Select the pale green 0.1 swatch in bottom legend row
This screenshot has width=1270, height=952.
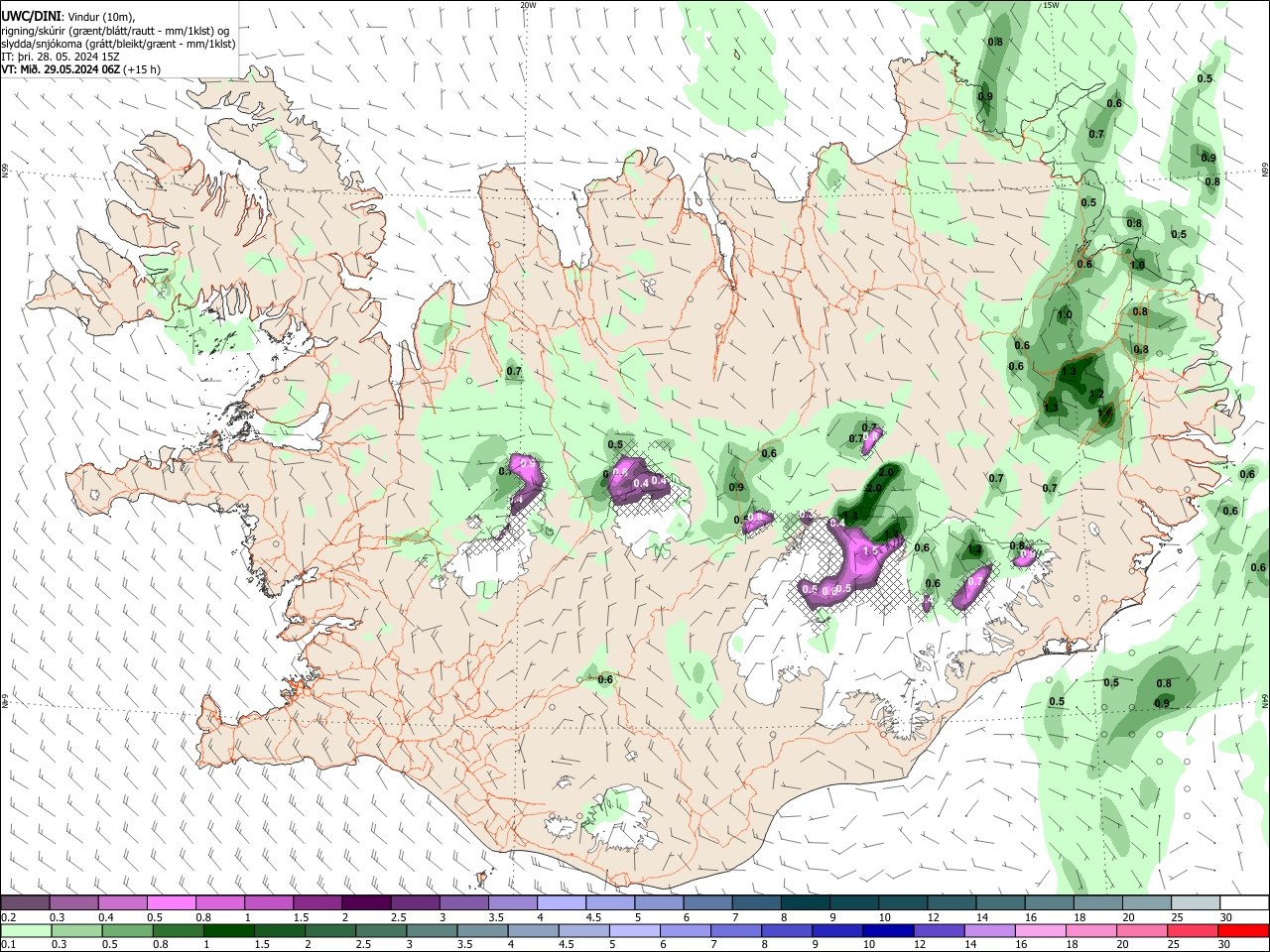[26, 930]
